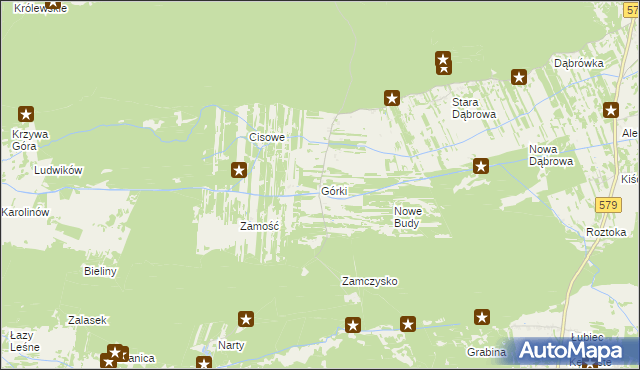
Task: Select the Bieliny place label
Action: tap(100, 271)
